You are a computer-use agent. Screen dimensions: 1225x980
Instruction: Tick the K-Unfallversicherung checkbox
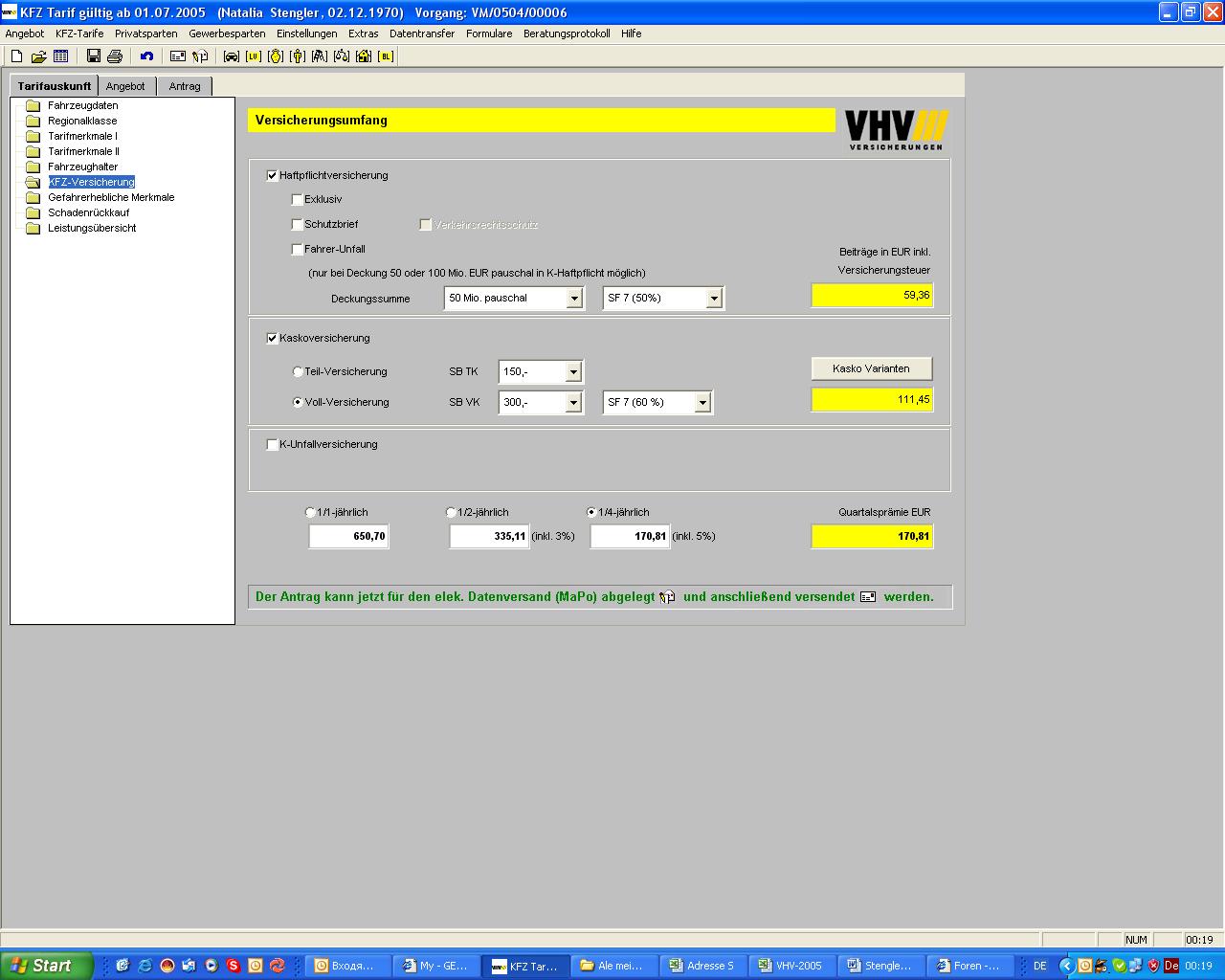point(273,445)
